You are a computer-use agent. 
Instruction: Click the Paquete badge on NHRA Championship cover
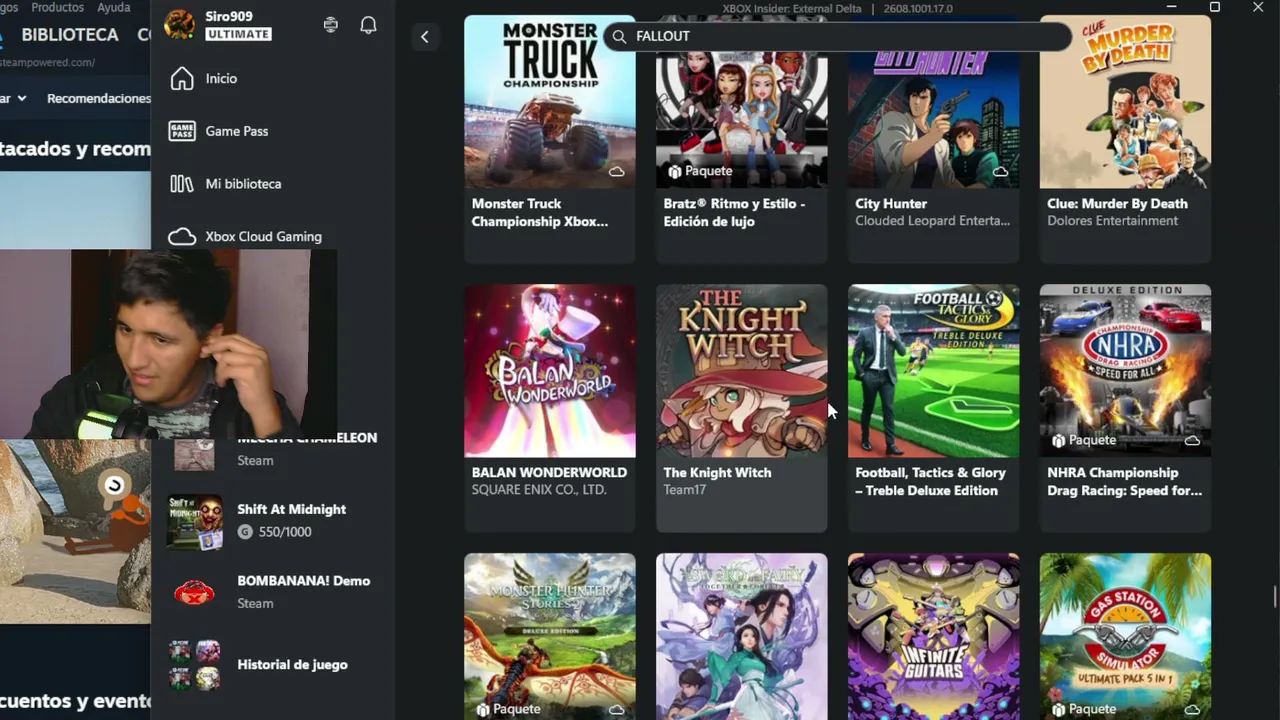[x=1083, y=440]
